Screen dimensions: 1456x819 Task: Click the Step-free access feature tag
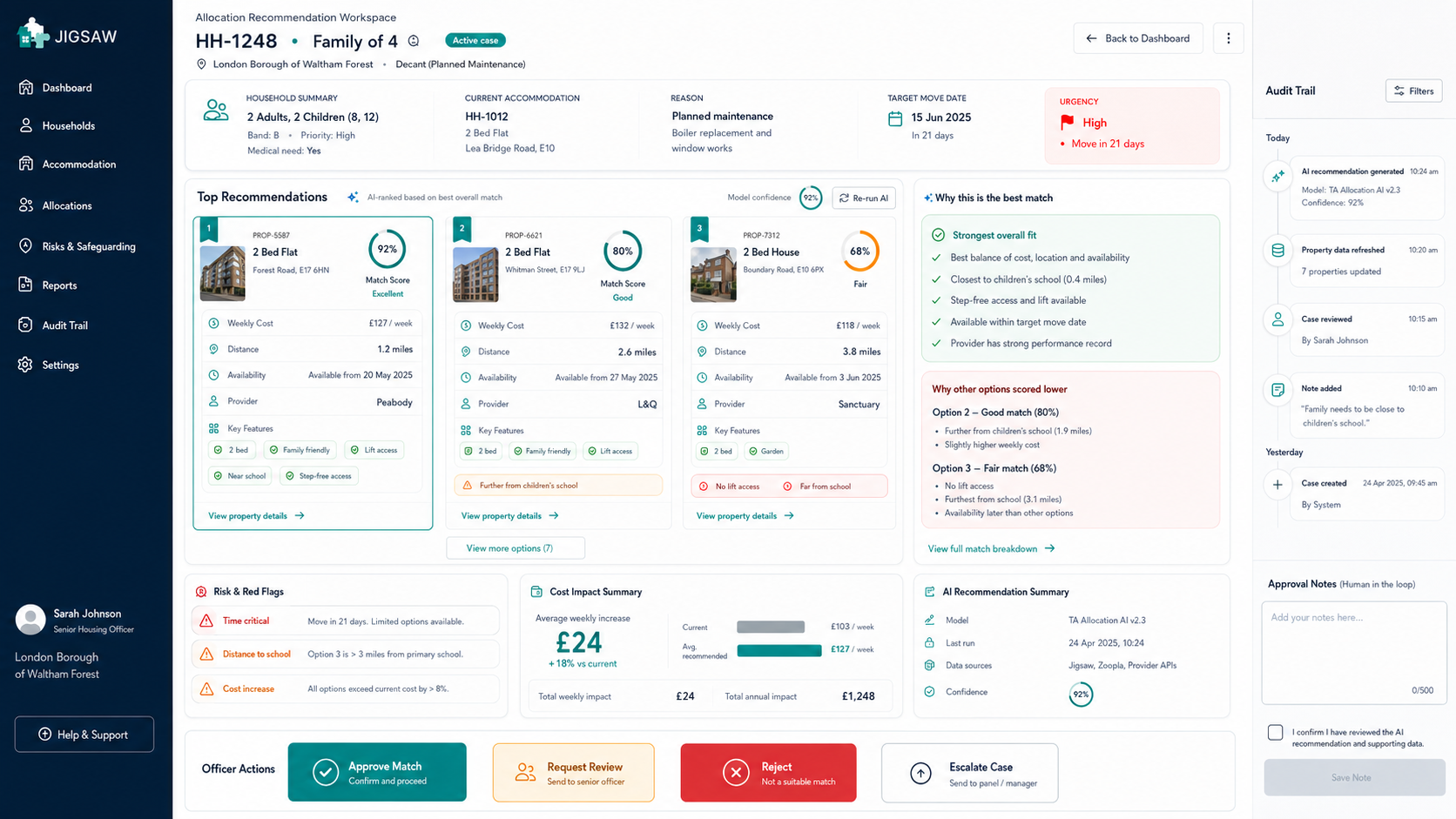pos(319,476)
